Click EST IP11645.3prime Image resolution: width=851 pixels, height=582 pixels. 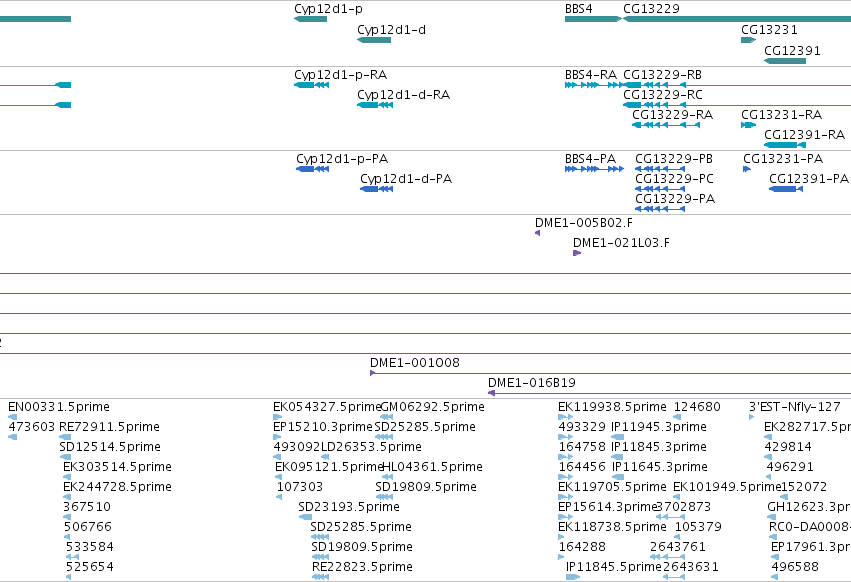[x=618, y=477]
